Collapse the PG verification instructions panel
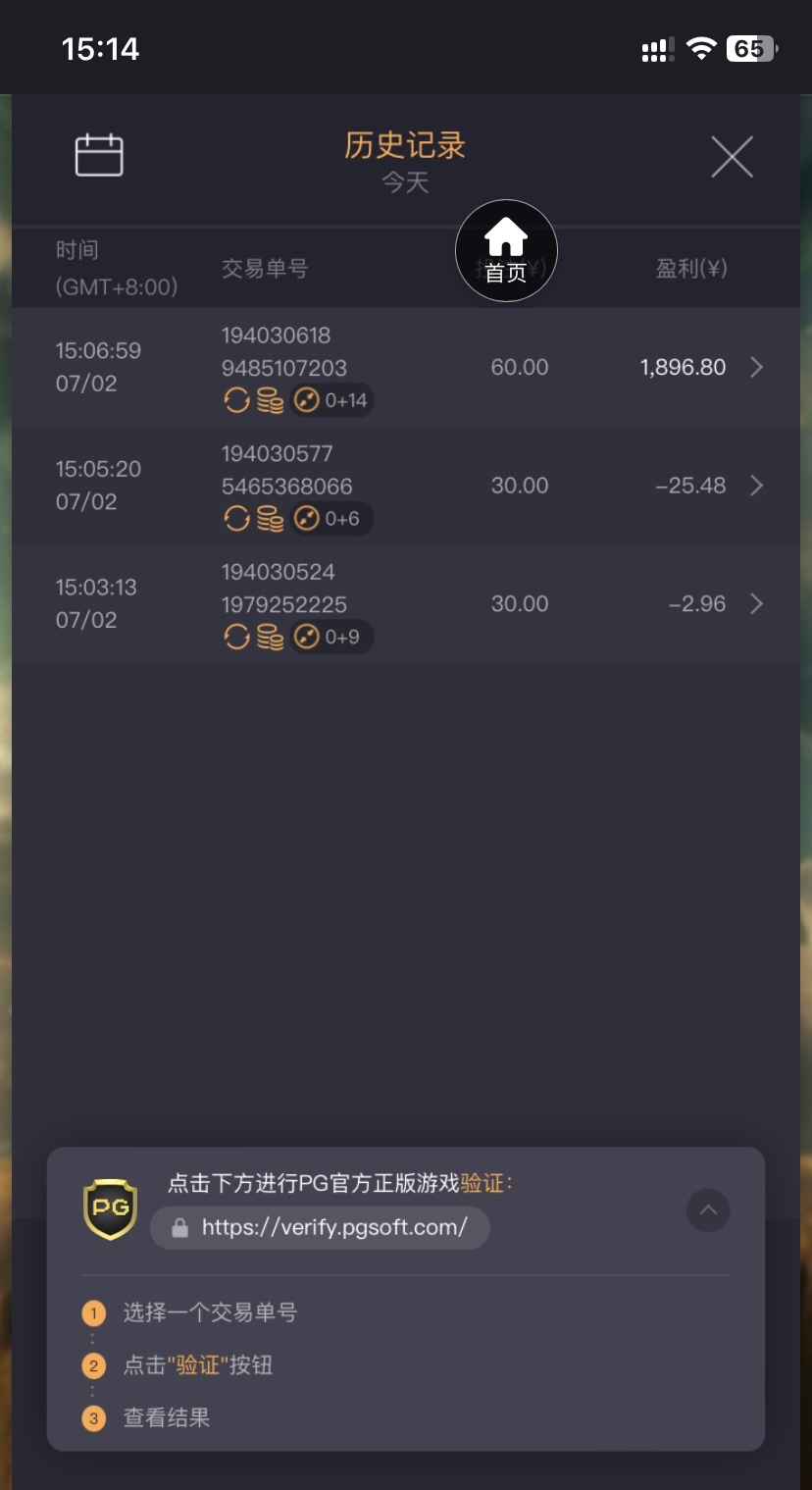 708,1210
